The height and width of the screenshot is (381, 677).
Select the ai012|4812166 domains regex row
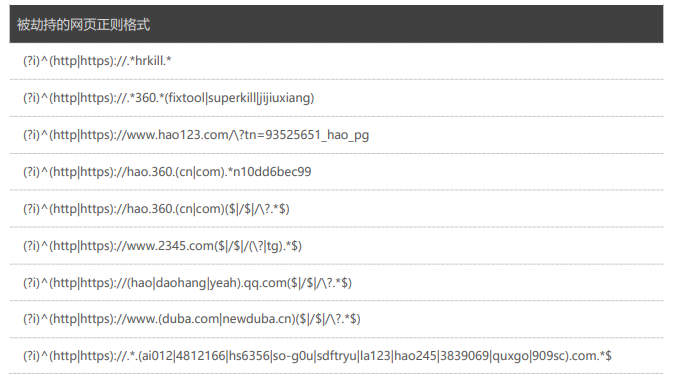[x=336, y=356]
